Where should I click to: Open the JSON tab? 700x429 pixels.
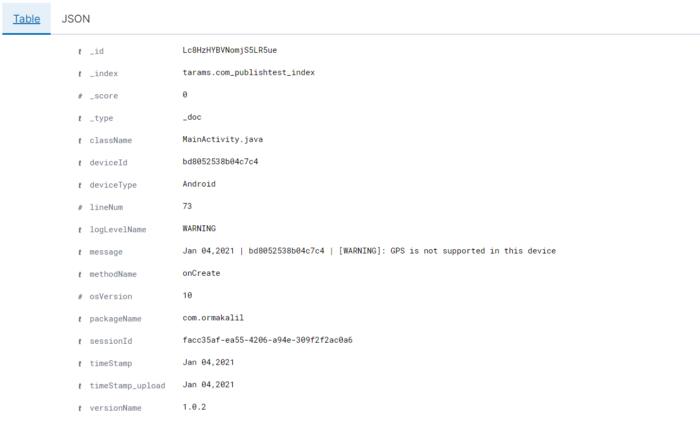75,19
